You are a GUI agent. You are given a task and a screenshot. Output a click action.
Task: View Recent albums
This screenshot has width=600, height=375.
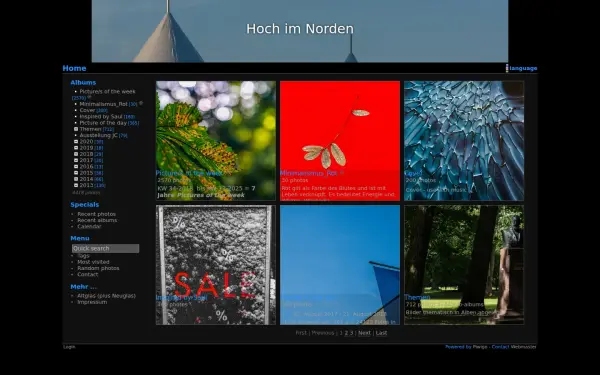pyautogui.click(x=97, y=220)
